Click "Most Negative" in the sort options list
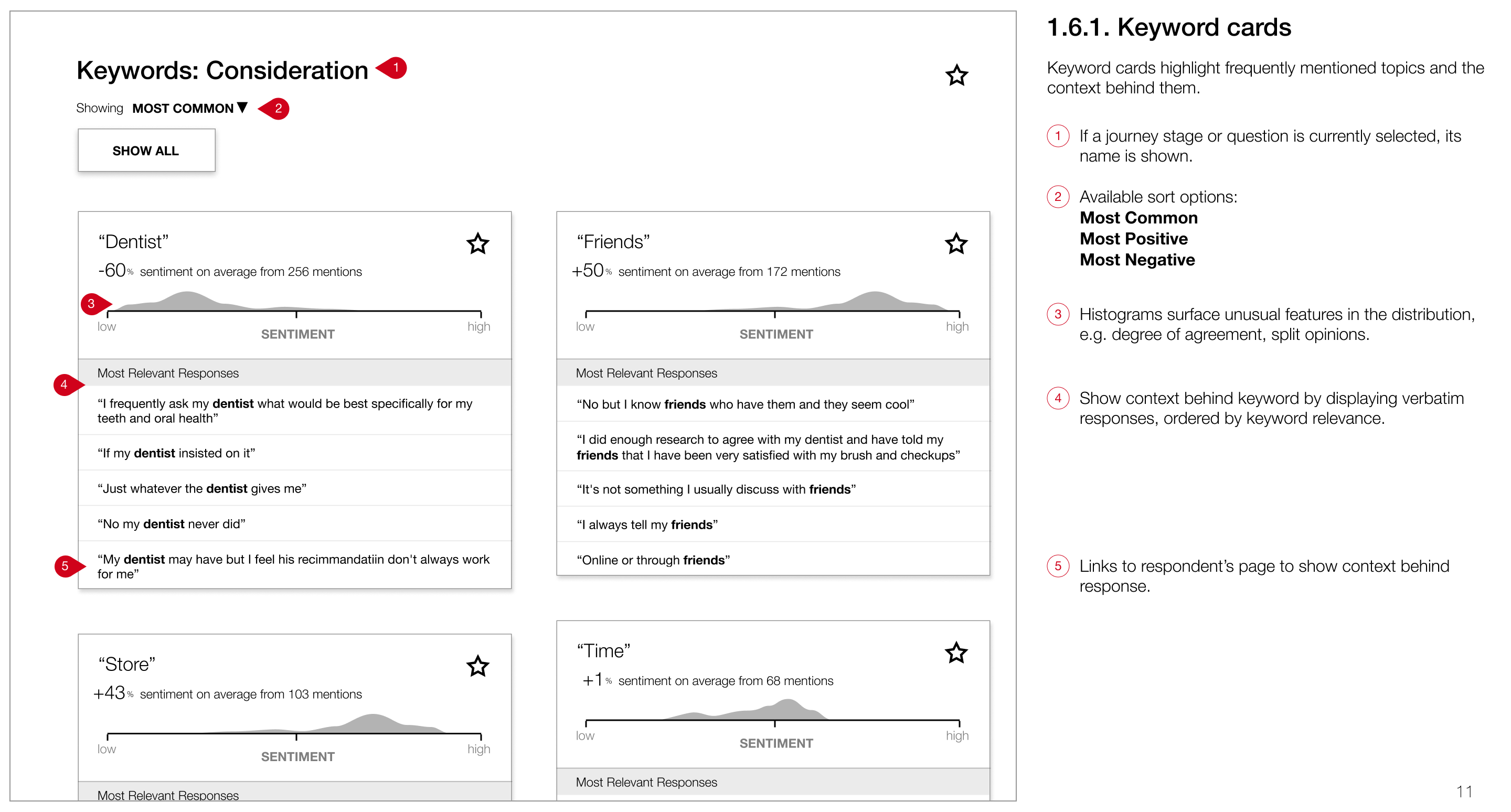This screenshot has width=1511, height=812. 1137,259
